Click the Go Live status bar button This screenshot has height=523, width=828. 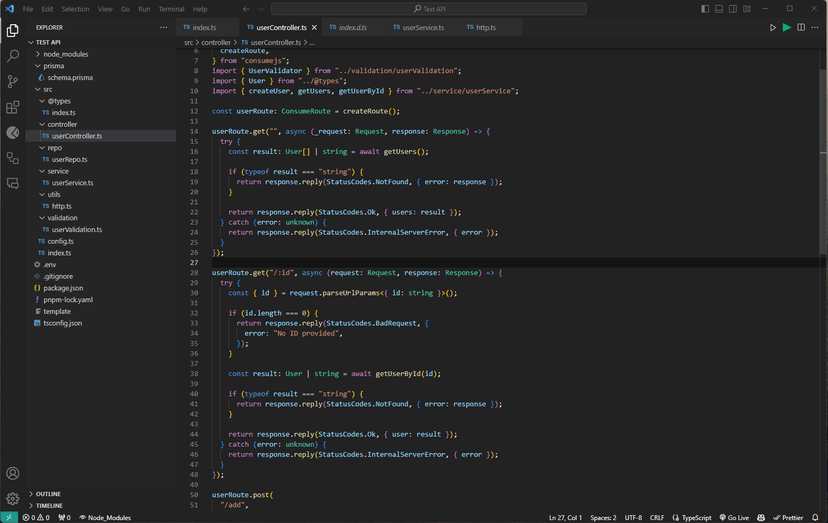(734, 518)
